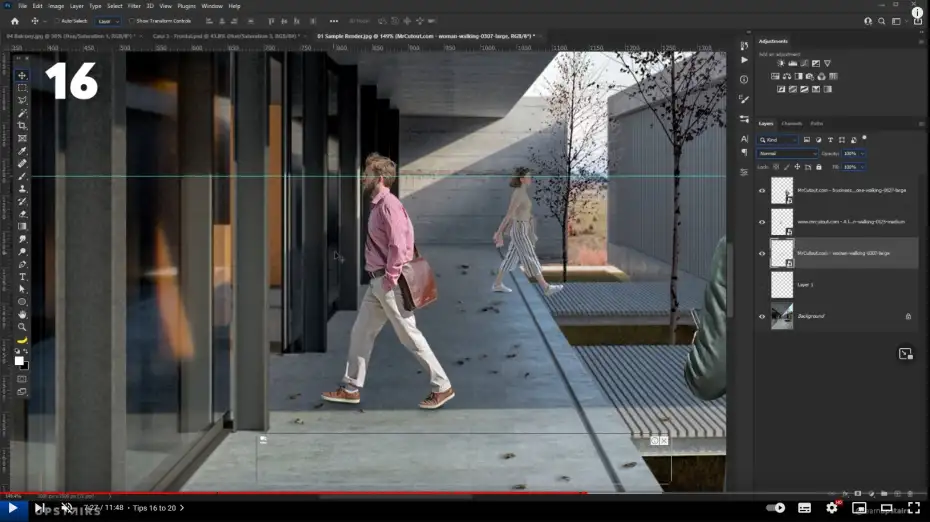Add a Levels adjustment
Screen dimensions: 930x522
click(x=792, y=63)
